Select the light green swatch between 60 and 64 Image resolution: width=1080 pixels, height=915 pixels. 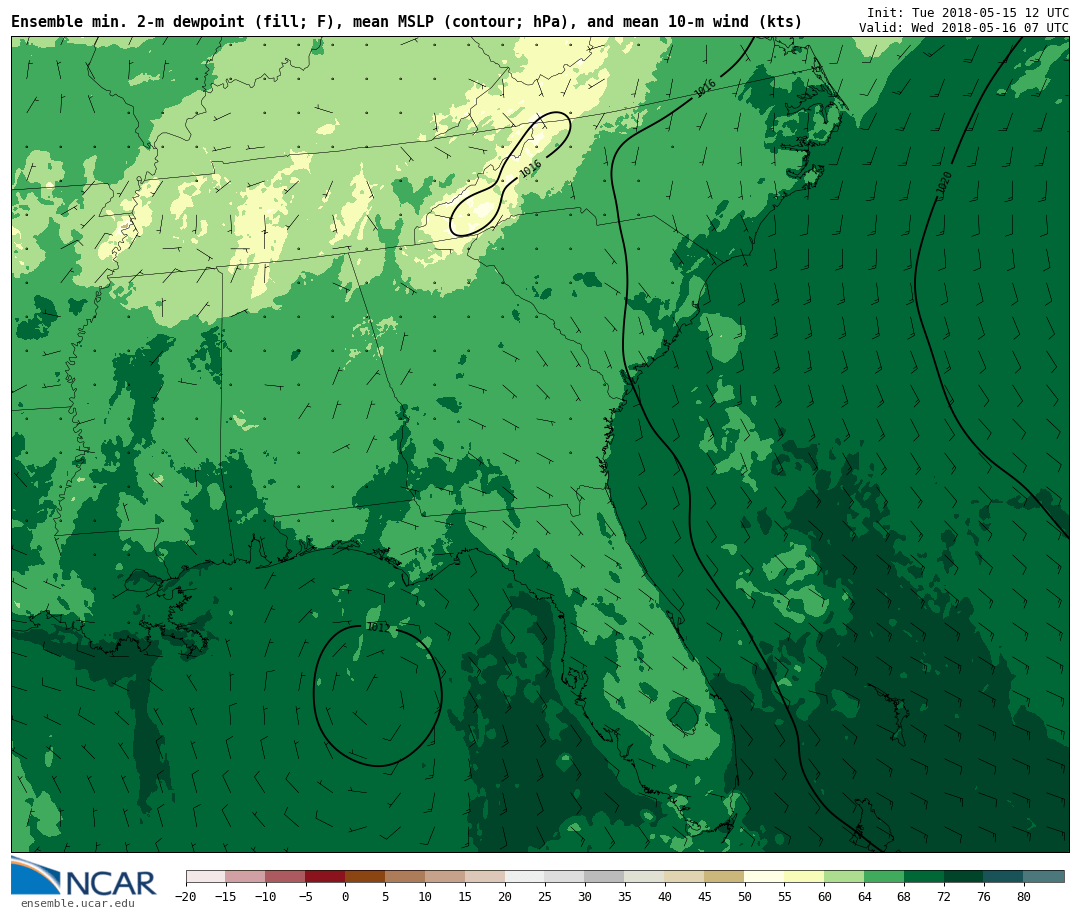coord(844,877)
